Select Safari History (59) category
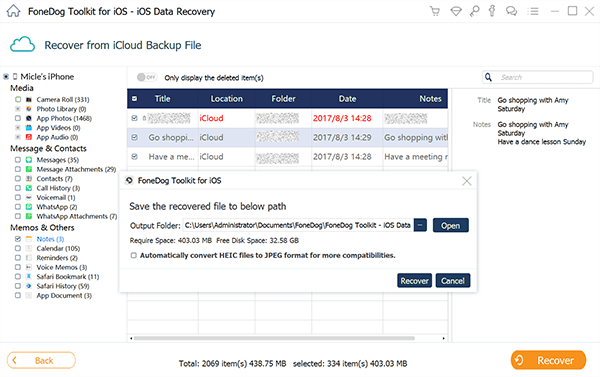The height and width of the screenshot is (377, 600). 63,286
